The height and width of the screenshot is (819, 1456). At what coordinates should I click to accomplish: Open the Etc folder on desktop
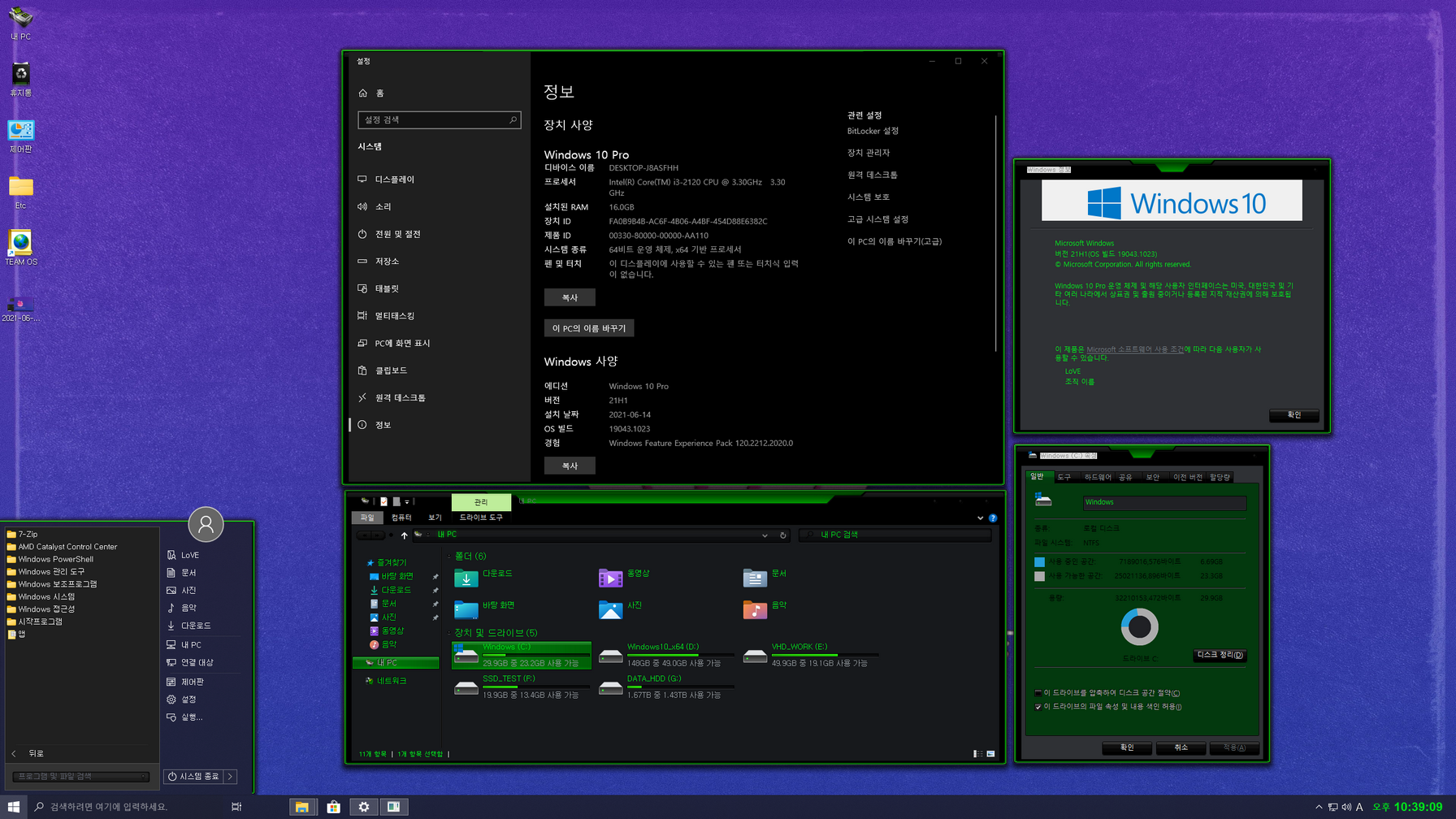coord(20,193)
